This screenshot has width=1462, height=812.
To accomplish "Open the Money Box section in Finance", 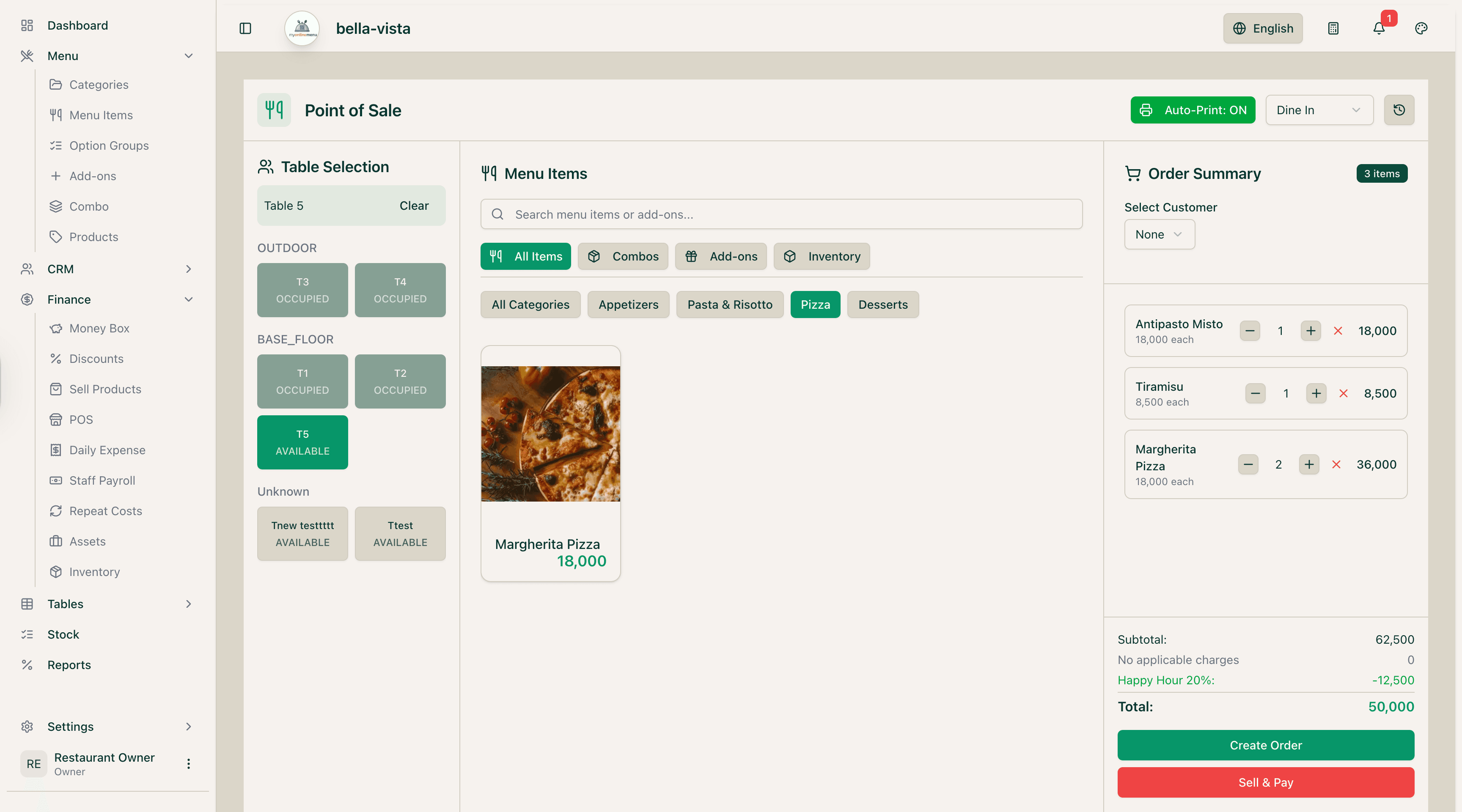I will pyautogui.click(x=99, y=328).
